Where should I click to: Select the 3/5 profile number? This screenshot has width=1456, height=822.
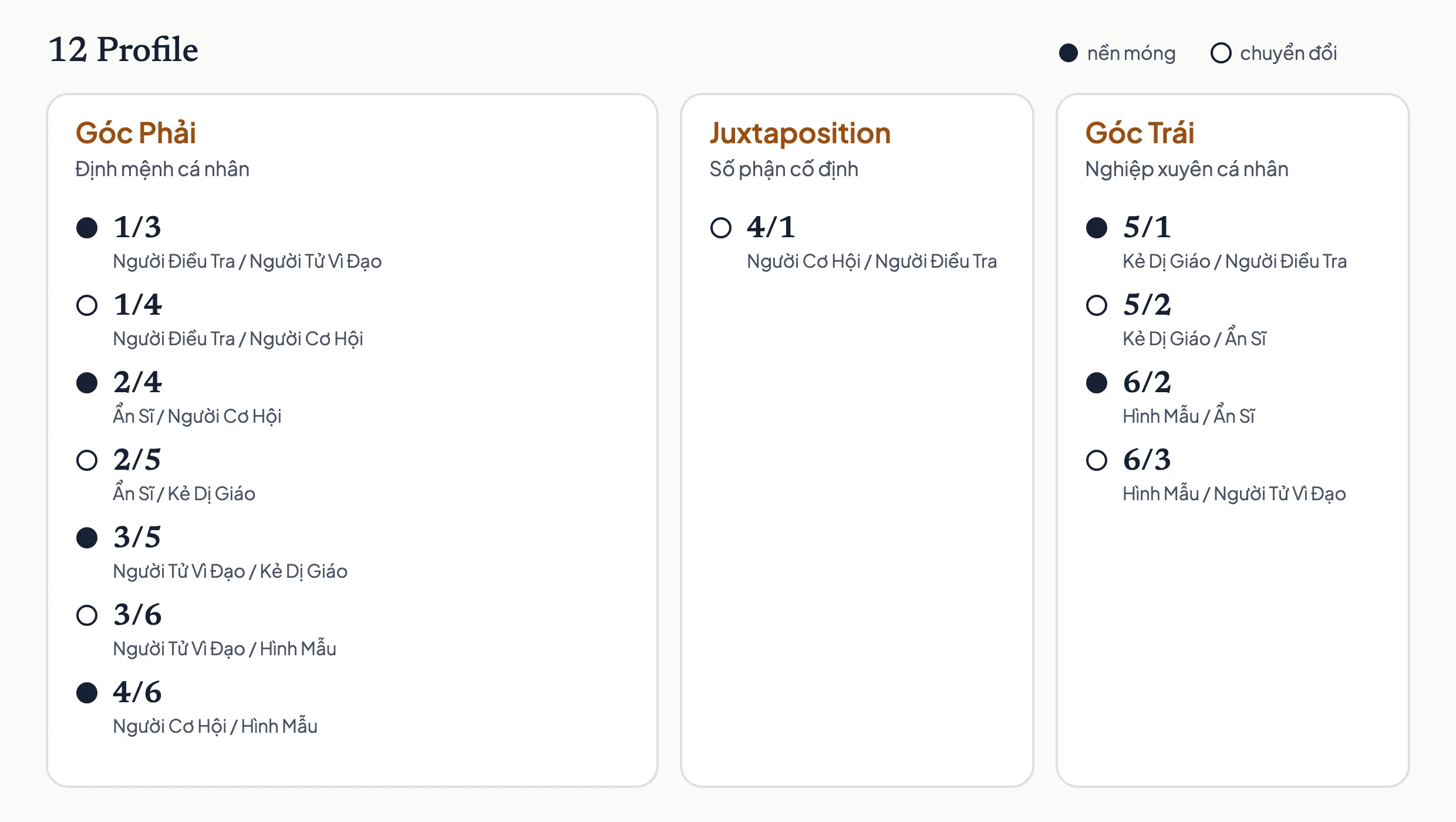137,537
